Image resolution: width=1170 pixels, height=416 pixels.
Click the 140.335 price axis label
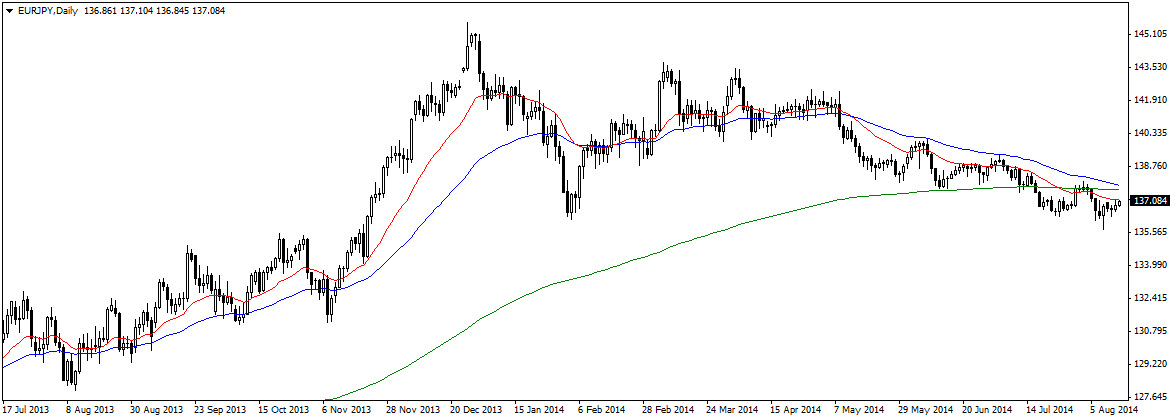tap(1150, 133)
